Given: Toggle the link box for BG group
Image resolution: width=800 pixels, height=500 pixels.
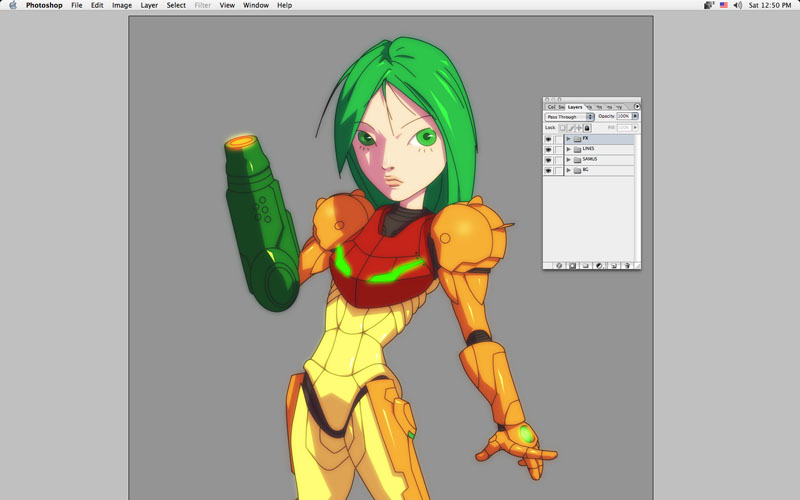Looking at the screenshot, I should [559, 170].
